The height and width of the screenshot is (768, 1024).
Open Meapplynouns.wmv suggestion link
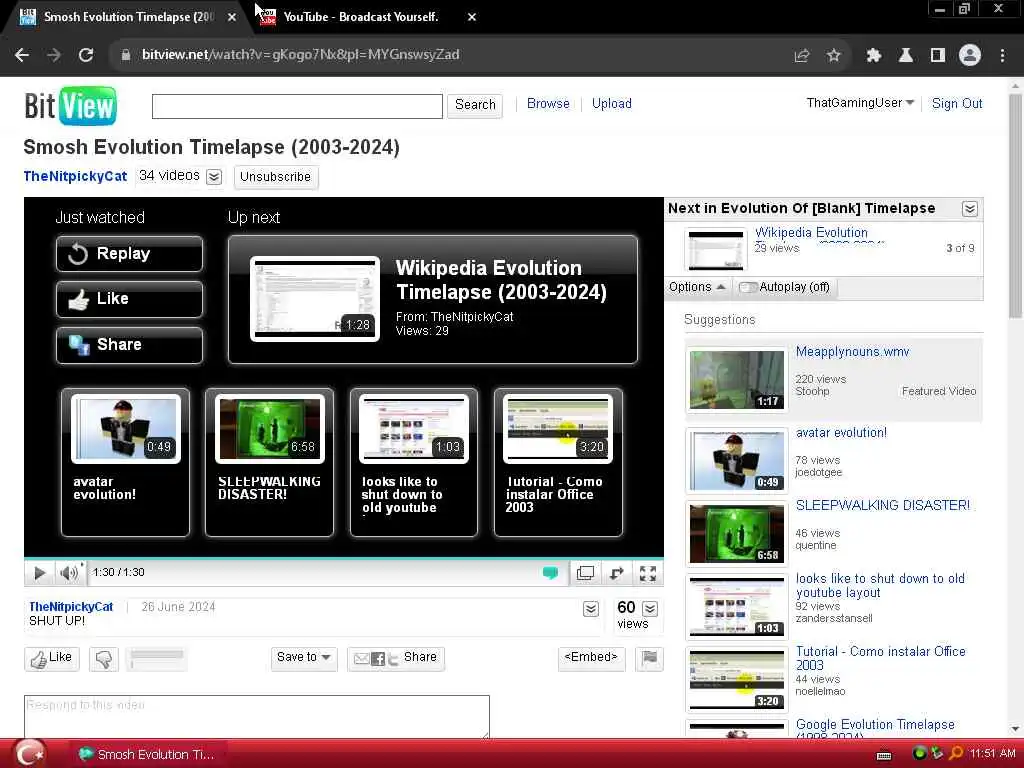click(x=852, y=352)
